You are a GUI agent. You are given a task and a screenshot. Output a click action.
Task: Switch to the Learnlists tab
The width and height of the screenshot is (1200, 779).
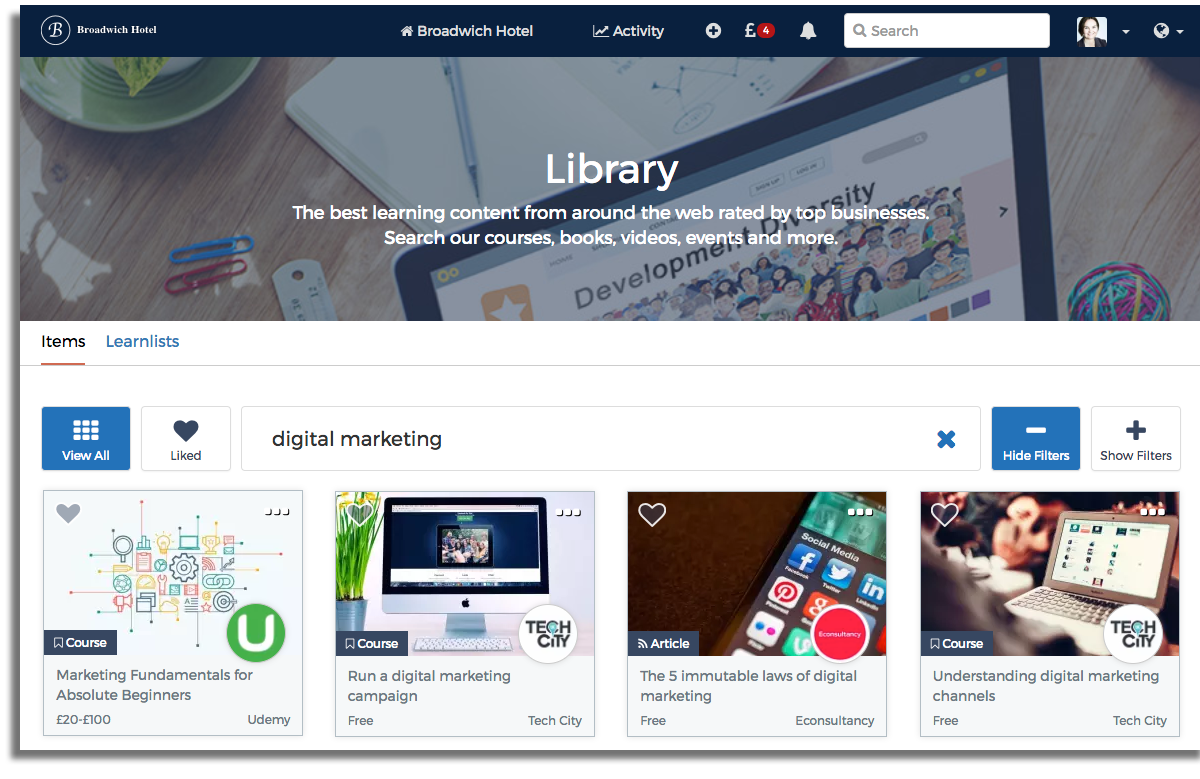pos(142,341)
